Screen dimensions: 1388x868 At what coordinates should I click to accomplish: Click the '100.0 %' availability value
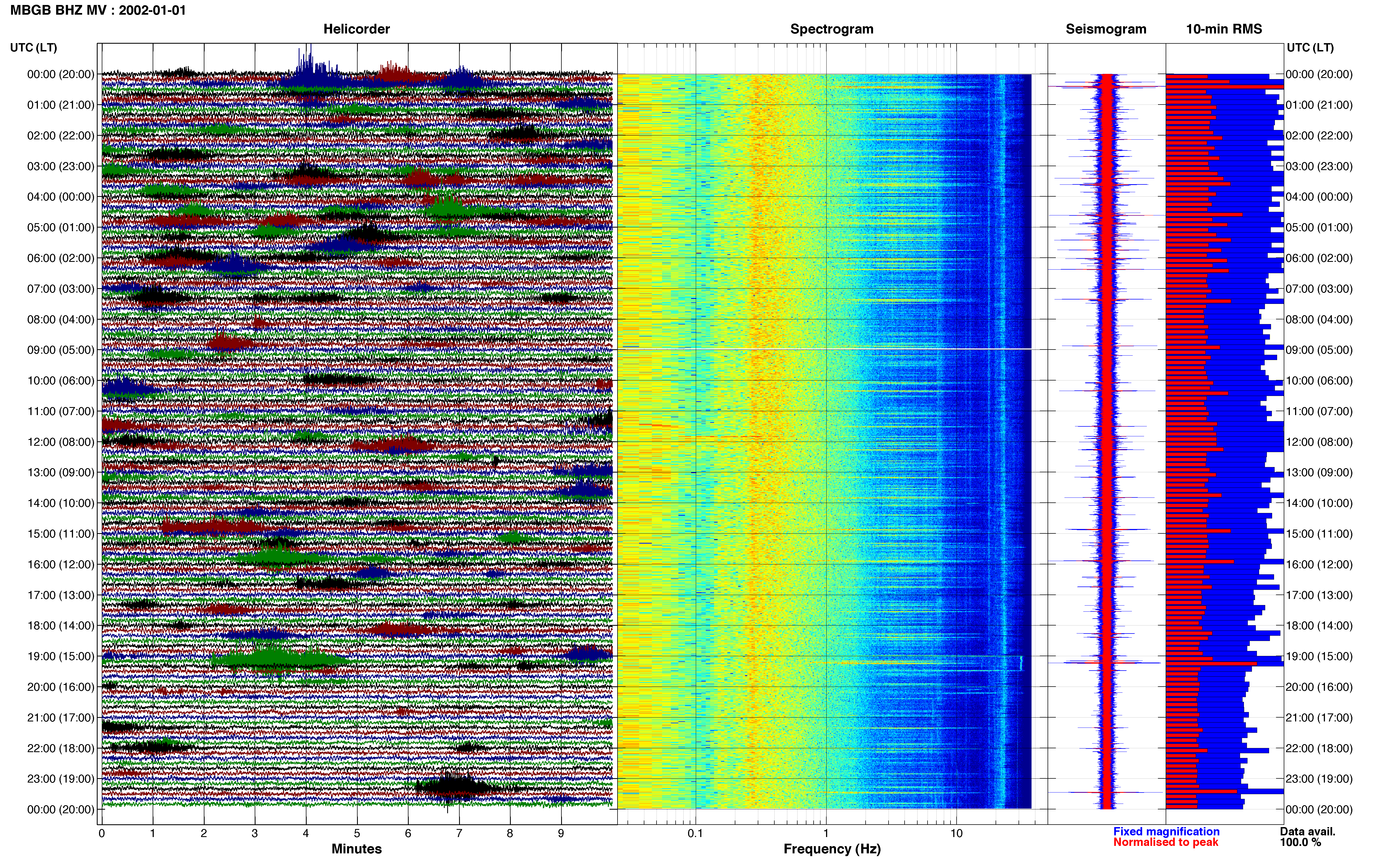(x=1300, y=842)
